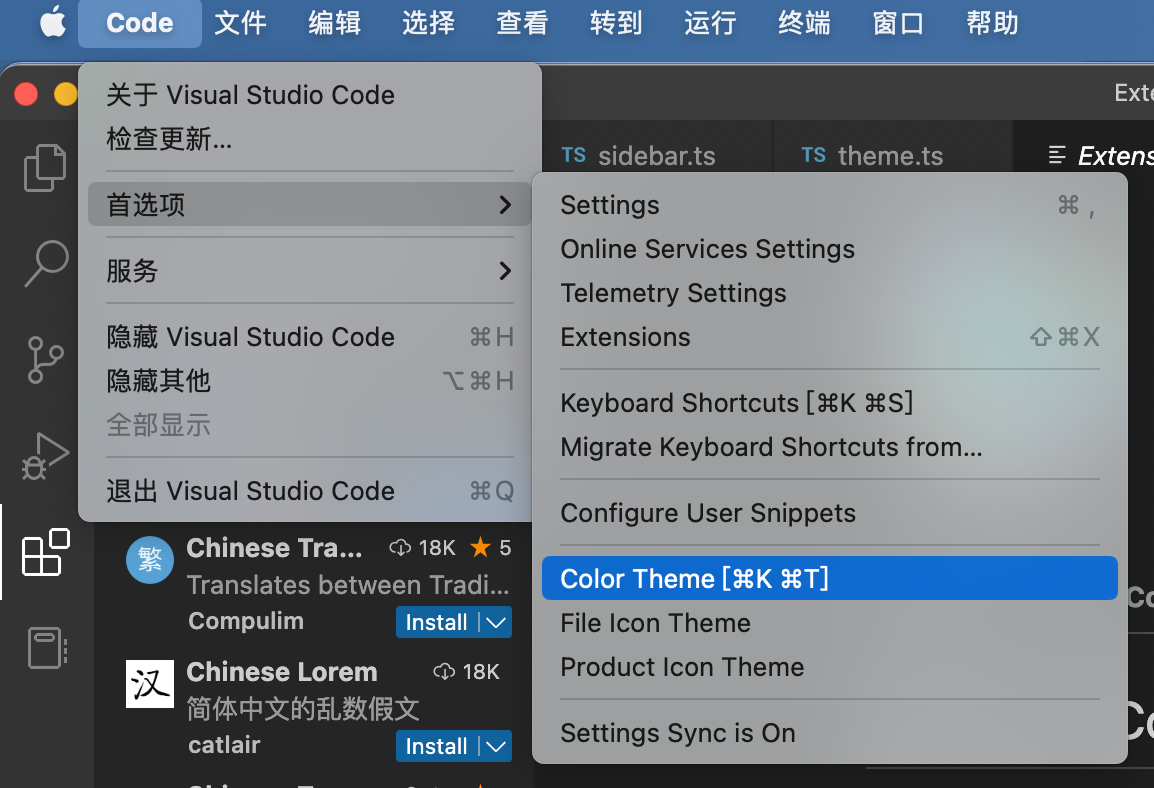The width and height of the screenshot is (1154, 788).
Task: Select Telemetry Settings
Action: (829, 293)
